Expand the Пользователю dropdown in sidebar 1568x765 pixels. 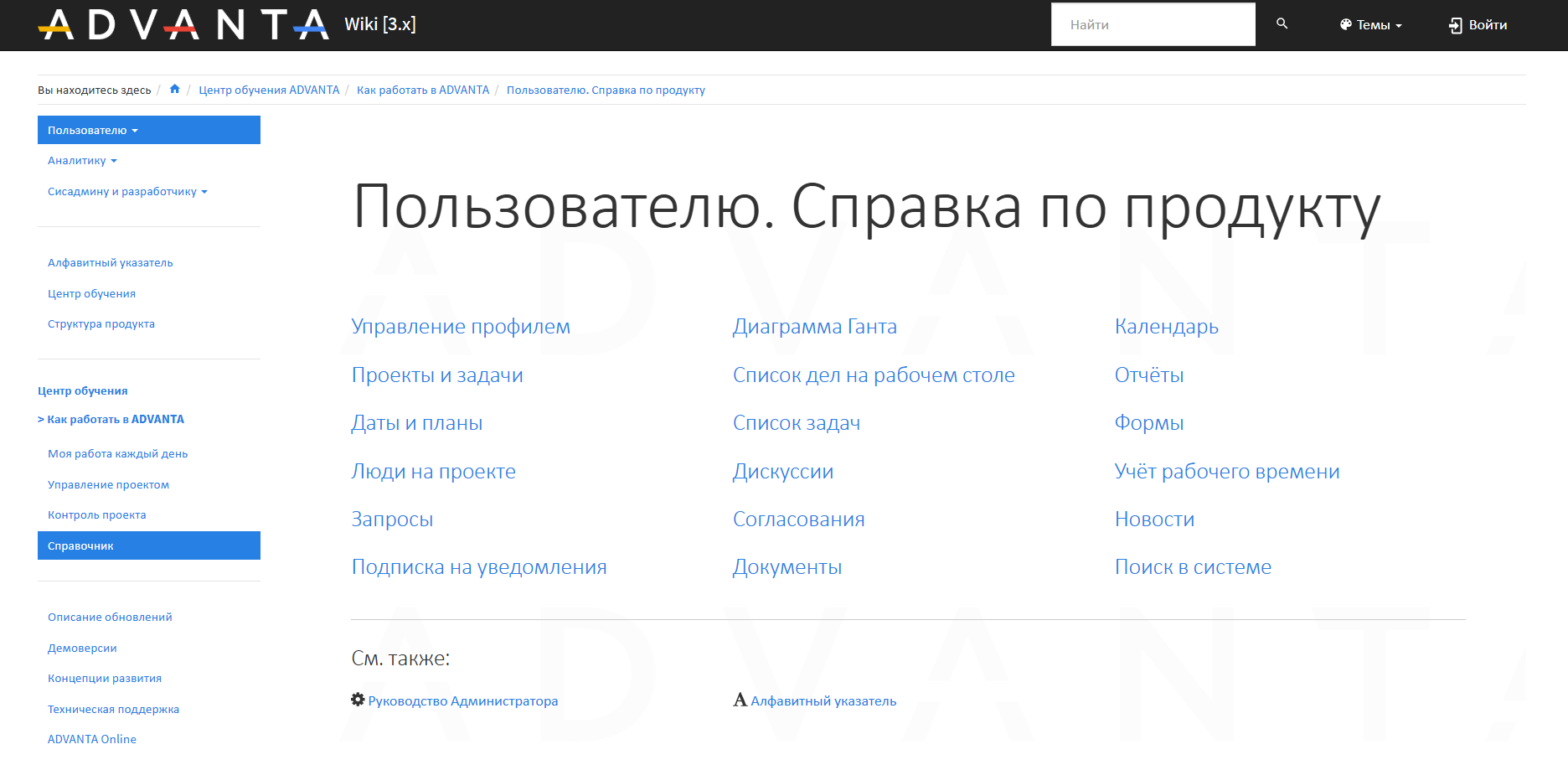point(93,131)
